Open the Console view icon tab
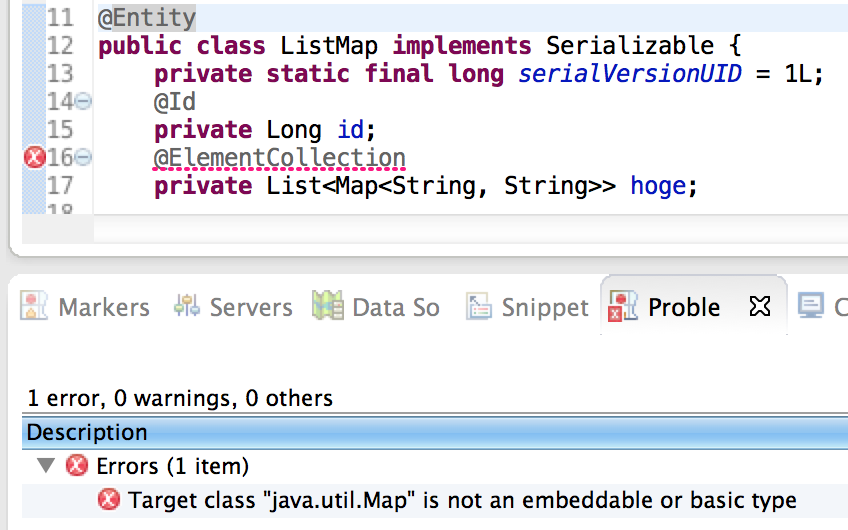The width and height of the screenshot is (848, 530). pyautogui.click(x=811, y=306)
